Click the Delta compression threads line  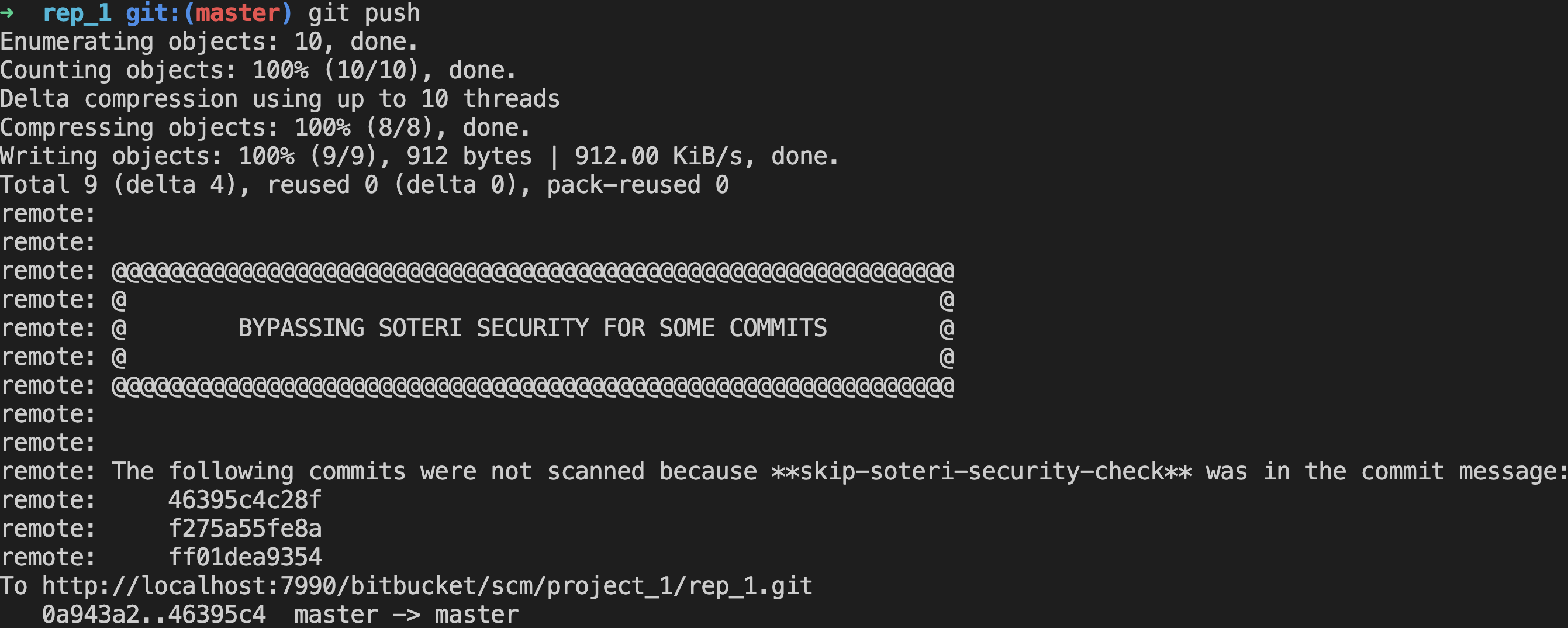click(x=279, y=99)
